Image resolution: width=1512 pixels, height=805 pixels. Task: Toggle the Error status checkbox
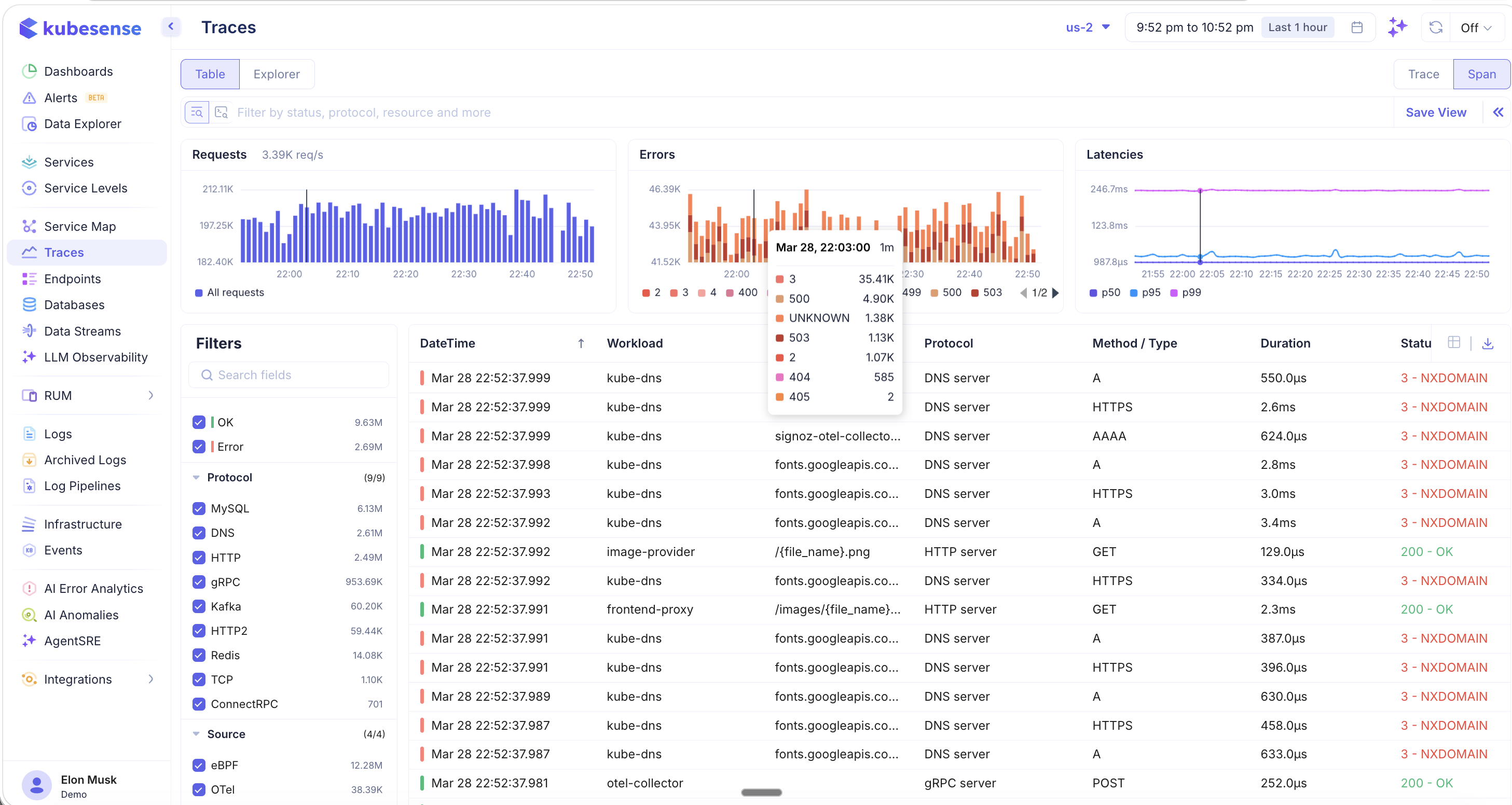(x=199, y=447)
